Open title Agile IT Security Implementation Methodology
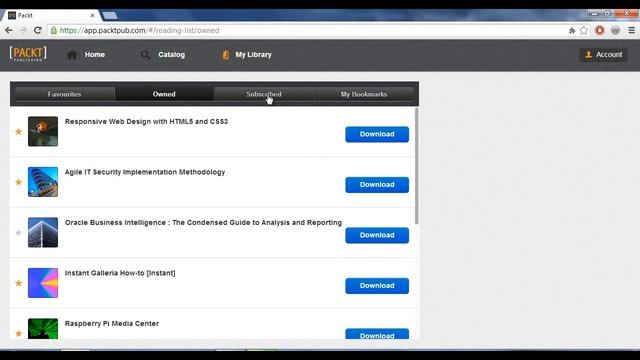This screenshot has width=640, height=360. tap(145, 172)
